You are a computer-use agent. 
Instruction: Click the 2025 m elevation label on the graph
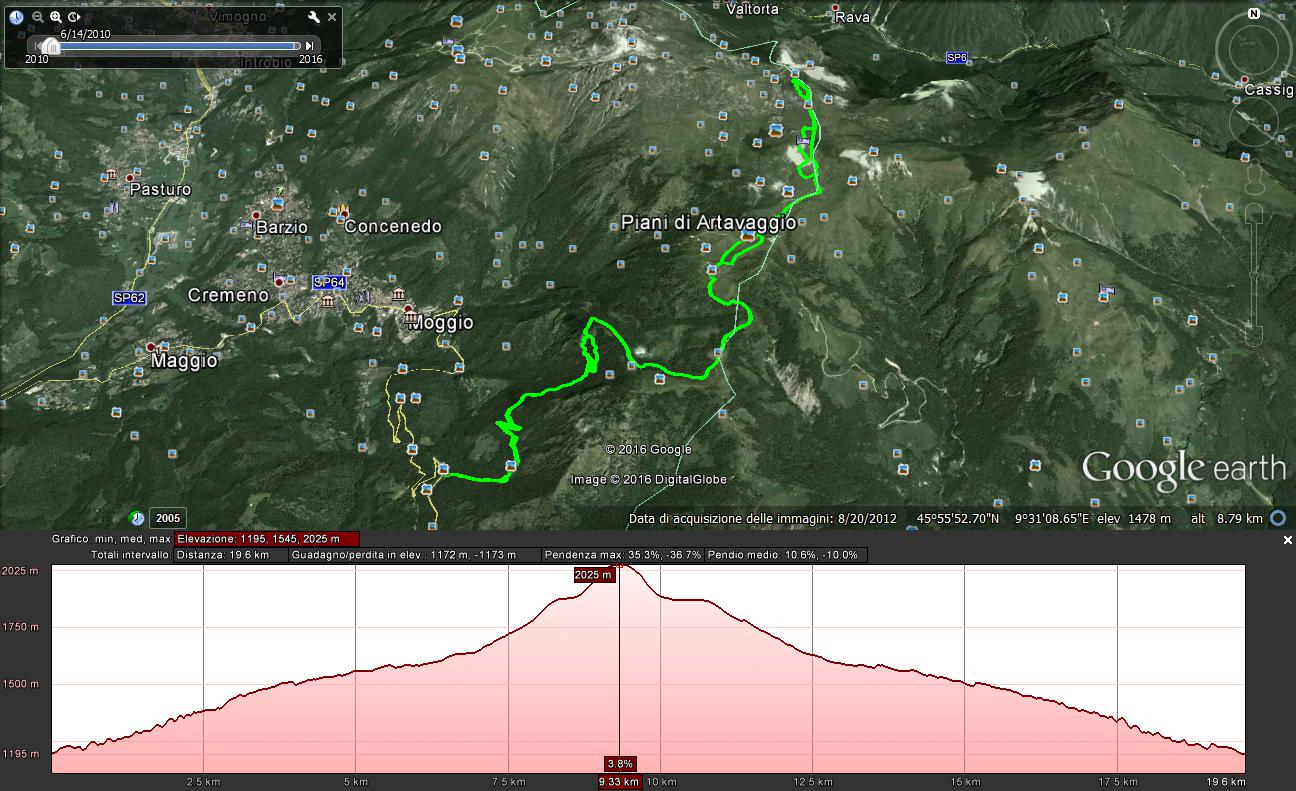click(594, 575)
